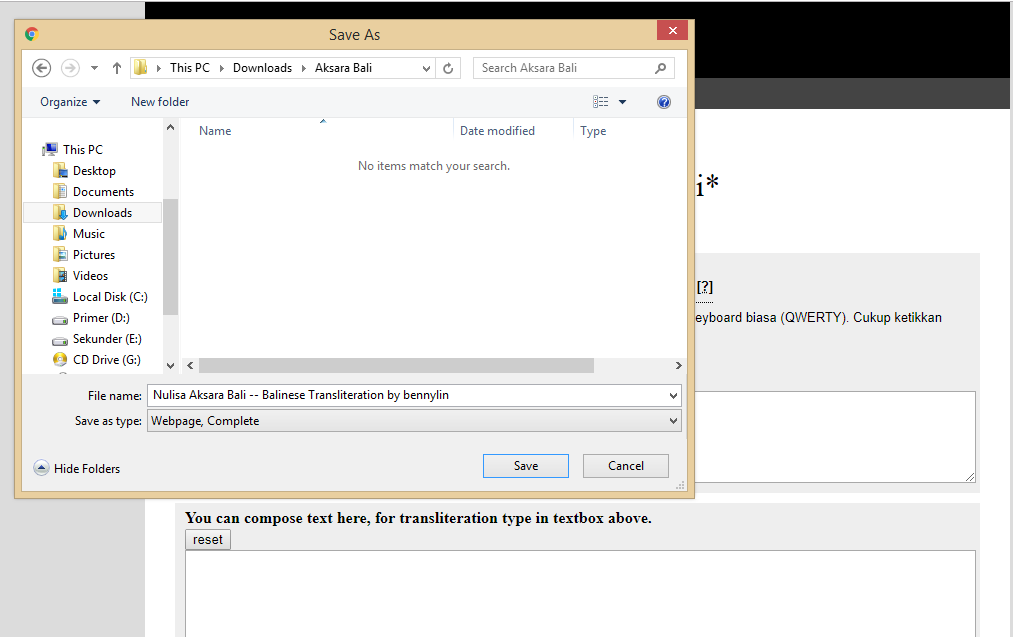Open the Save as type dropdown
This screenshot has width=1013, height=637.
coord(414,421)
